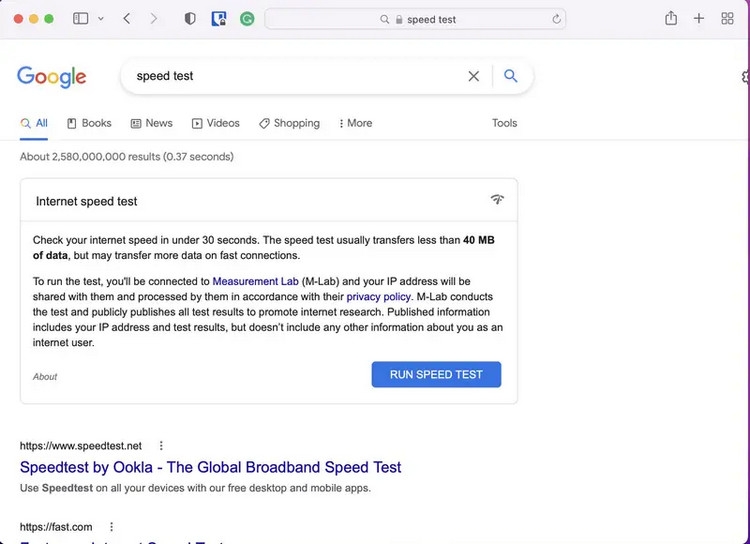Click the blue magnifier search icon
This screenshot has height=544, width=750.
511,76
